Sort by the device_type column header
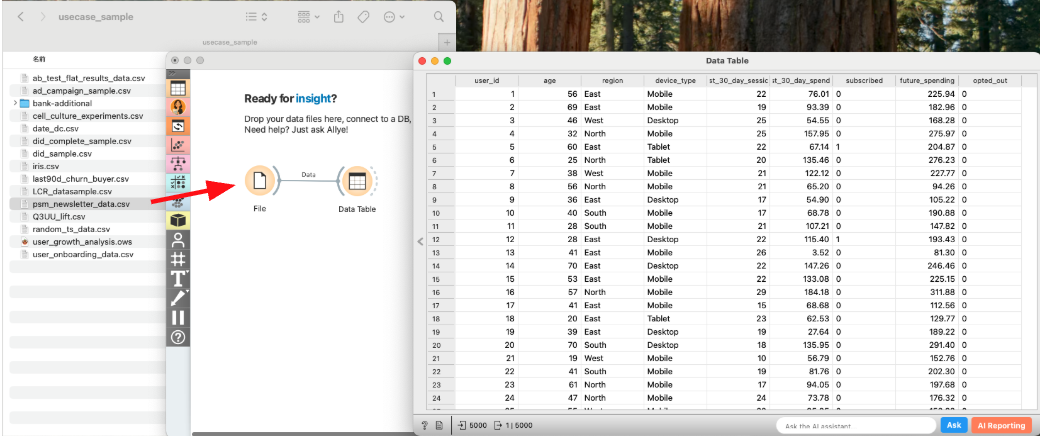The width and height of the screenshot is (1040, 436). coord(675,80)
